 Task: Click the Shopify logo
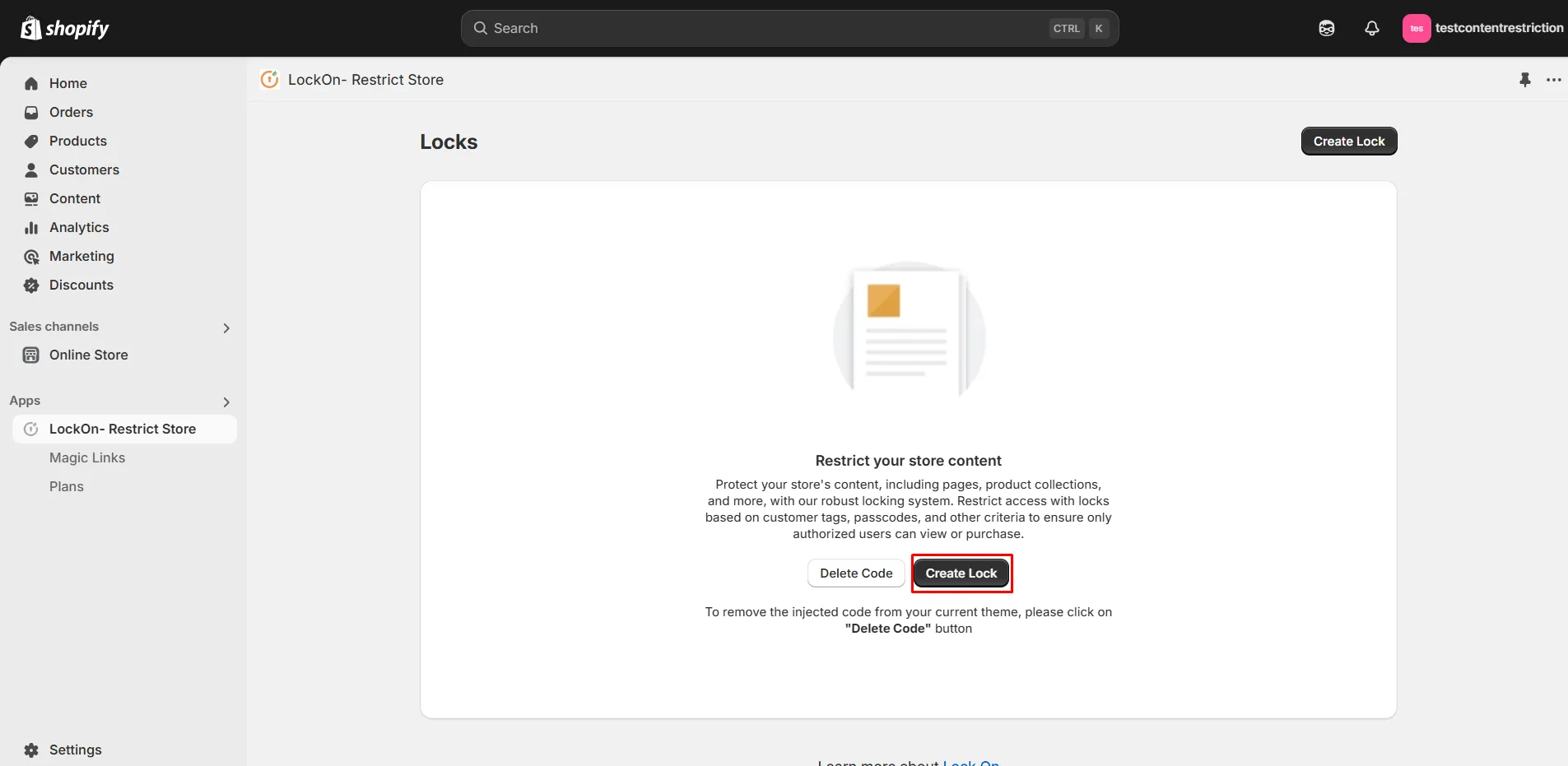(x=64, y=29)
